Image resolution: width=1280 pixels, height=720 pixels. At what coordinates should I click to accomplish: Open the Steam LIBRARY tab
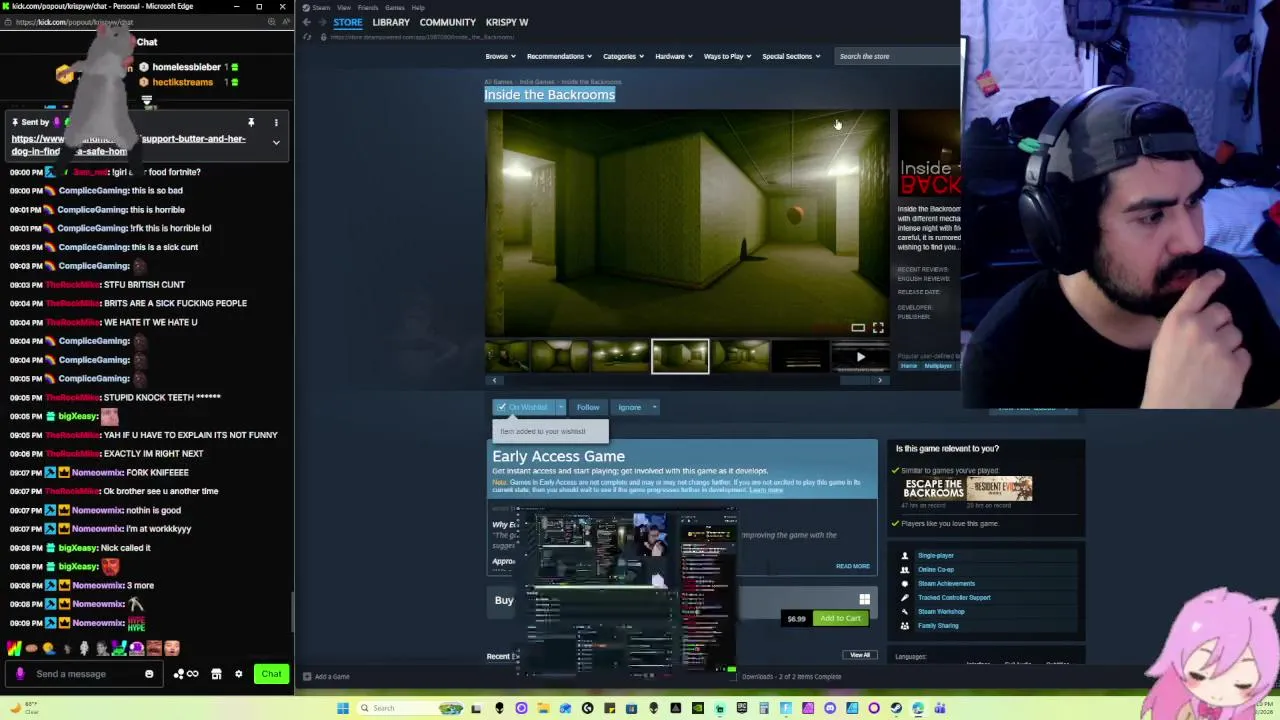click(x=391, y=22)
